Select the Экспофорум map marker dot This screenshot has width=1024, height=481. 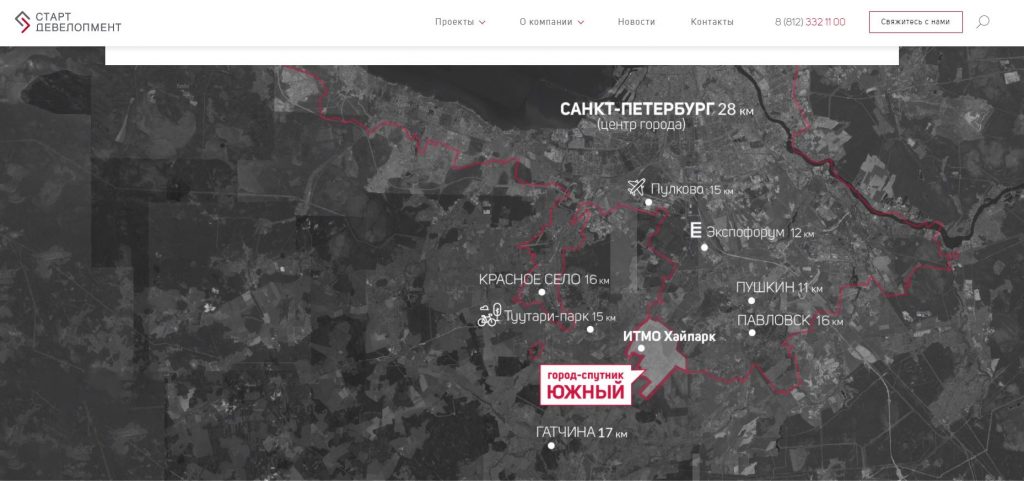point(704,247)
